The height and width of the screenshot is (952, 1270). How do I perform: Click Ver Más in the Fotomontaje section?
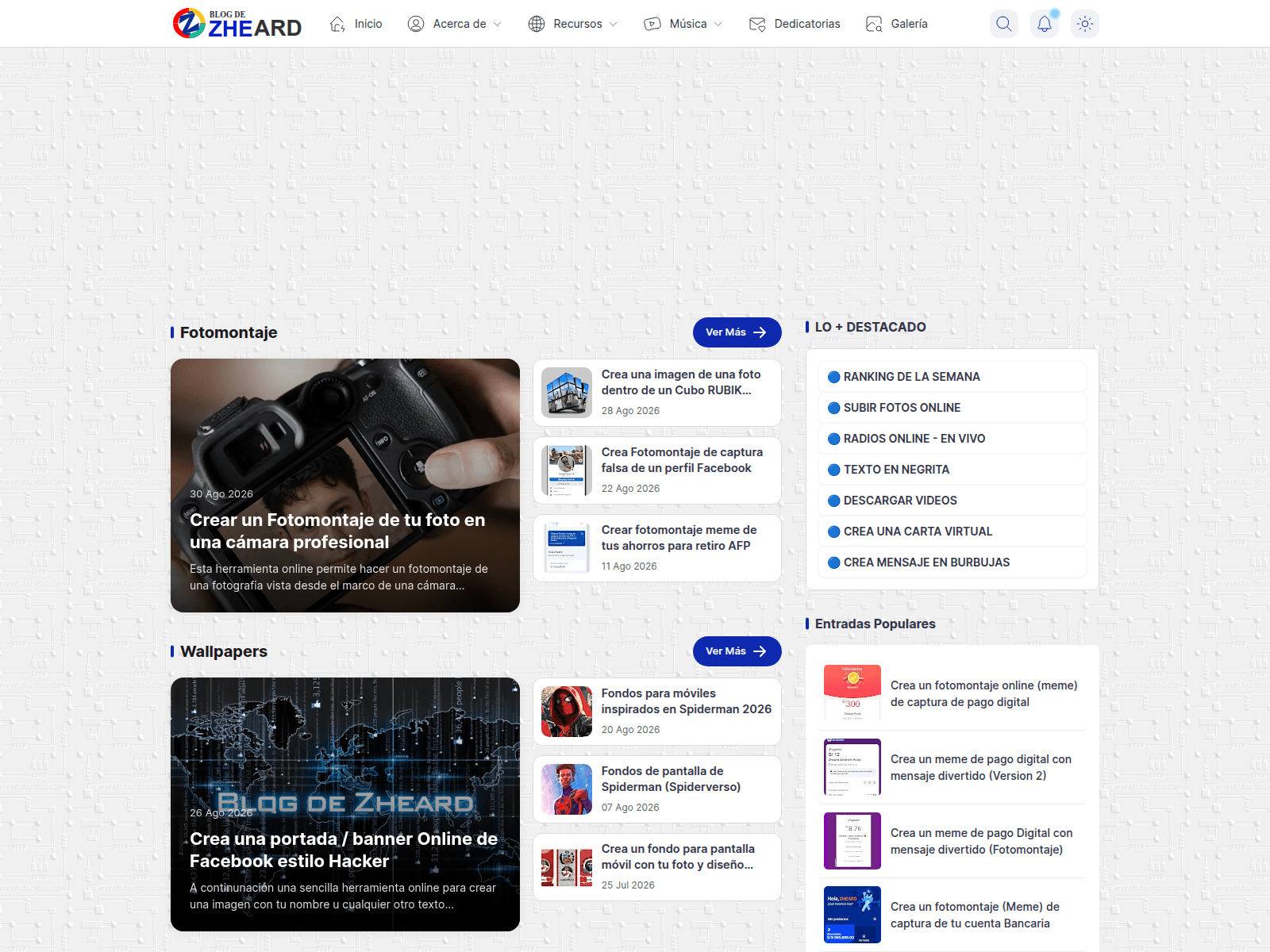(737, 332)
